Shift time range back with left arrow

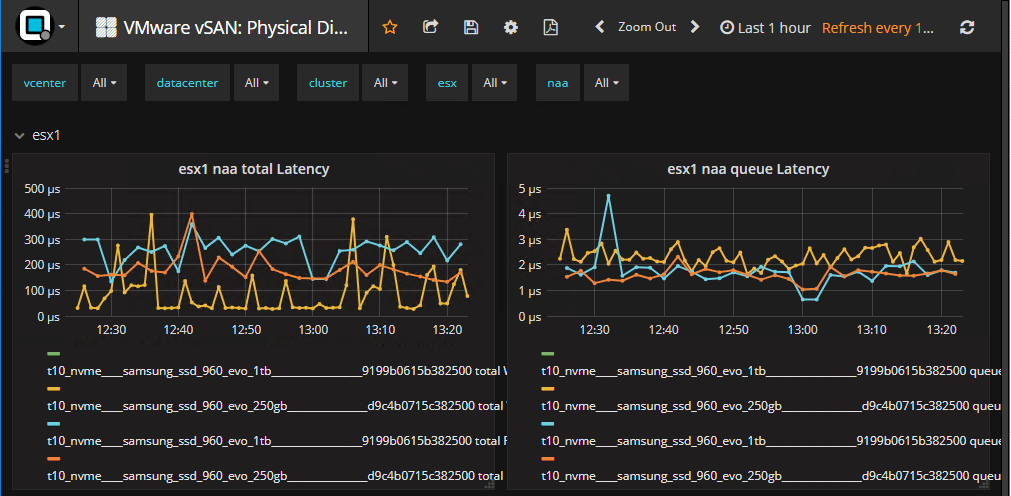click(600, 27)
